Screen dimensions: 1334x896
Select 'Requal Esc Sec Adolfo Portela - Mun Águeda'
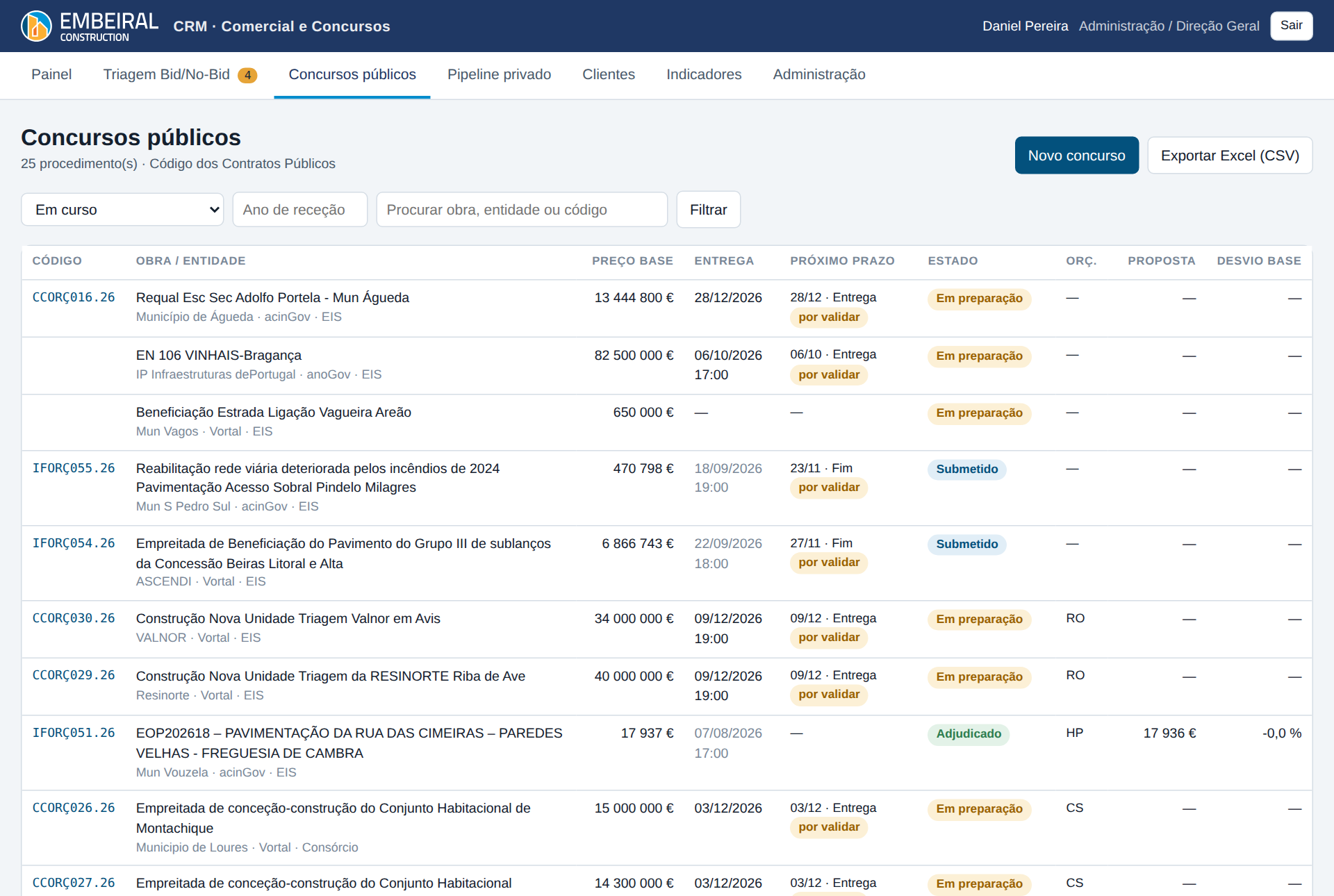272,297
